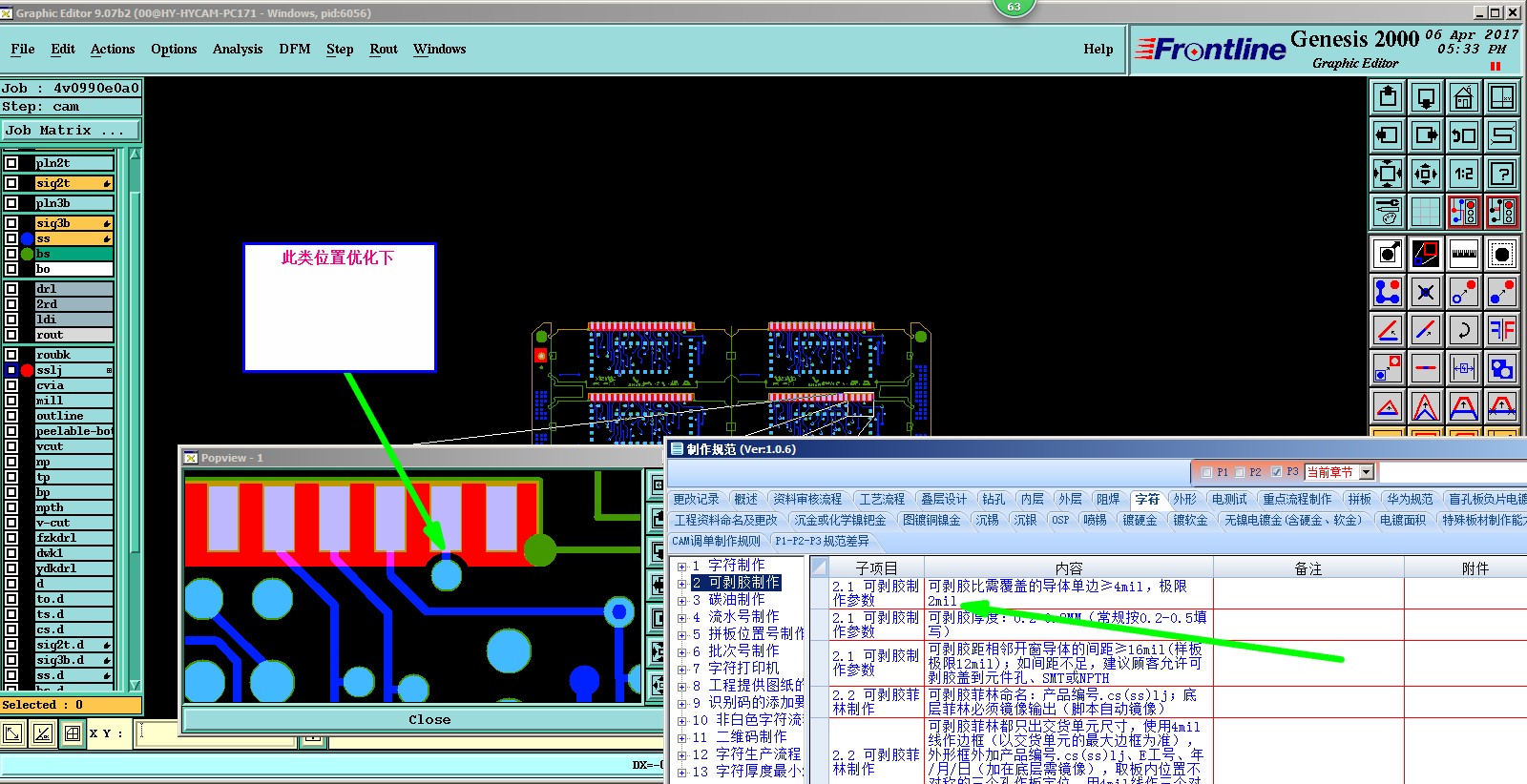Click the rotate arrow icon
This screenshot has width=1527, height=784.
point(1464,330)
